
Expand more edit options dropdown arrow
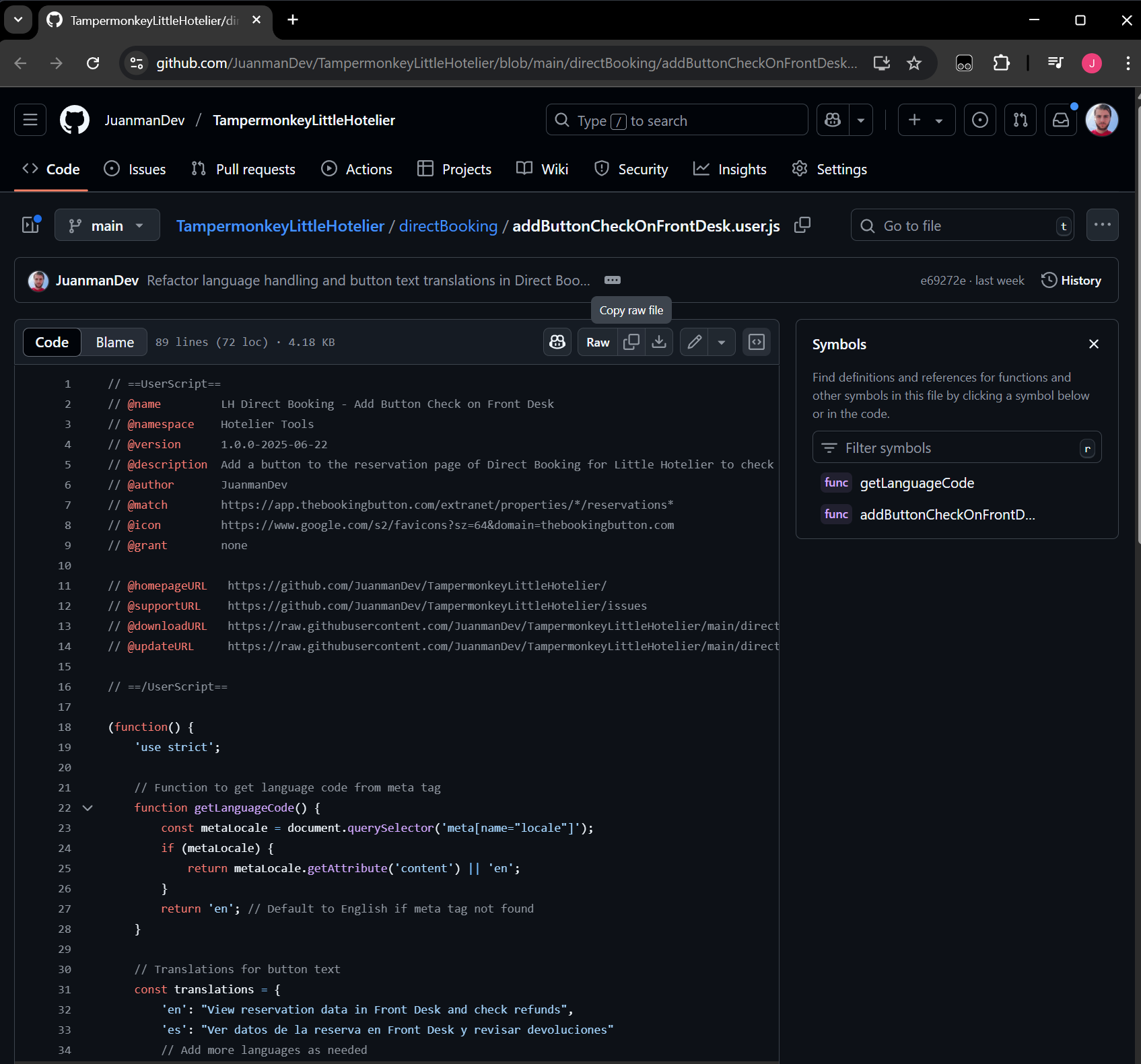tap(722, 342)
